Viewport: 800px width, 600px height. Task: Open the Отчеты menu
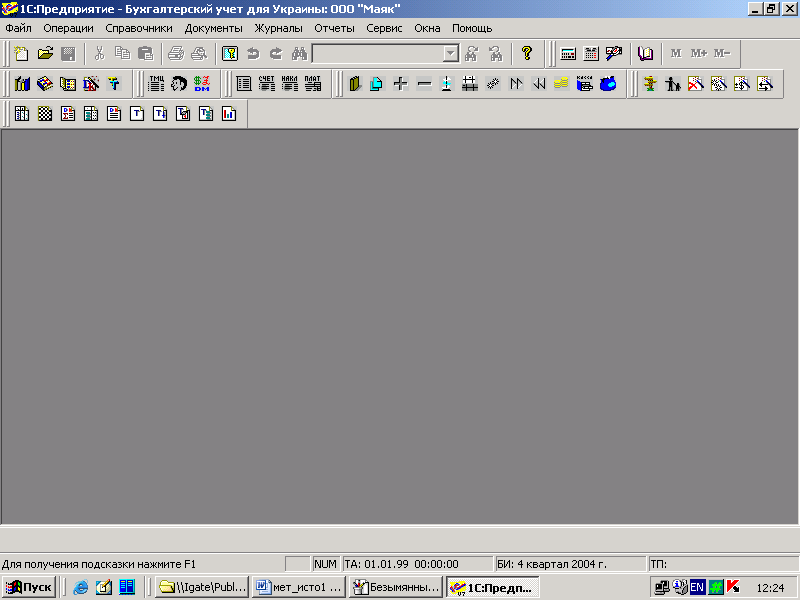pyautogui.click(x=334, y=29)
